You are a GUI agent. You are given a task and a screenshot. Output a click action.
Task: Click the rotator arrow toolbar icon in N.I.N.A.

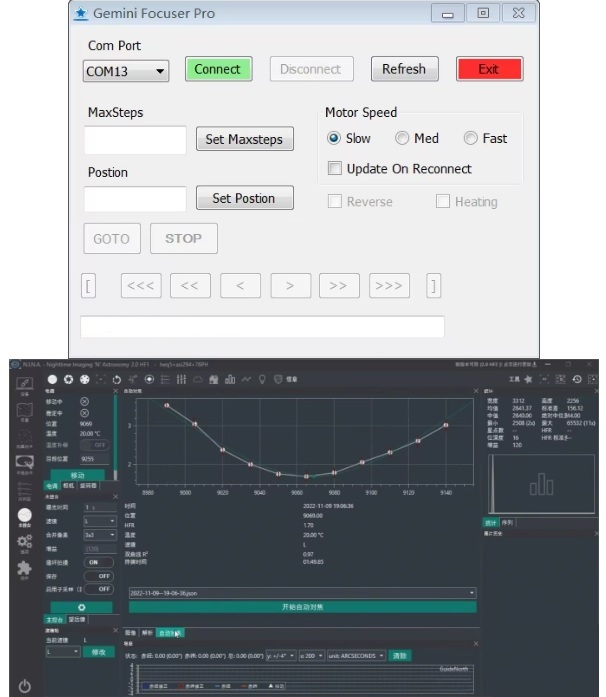pyautogui.click(x=117, y=379)
